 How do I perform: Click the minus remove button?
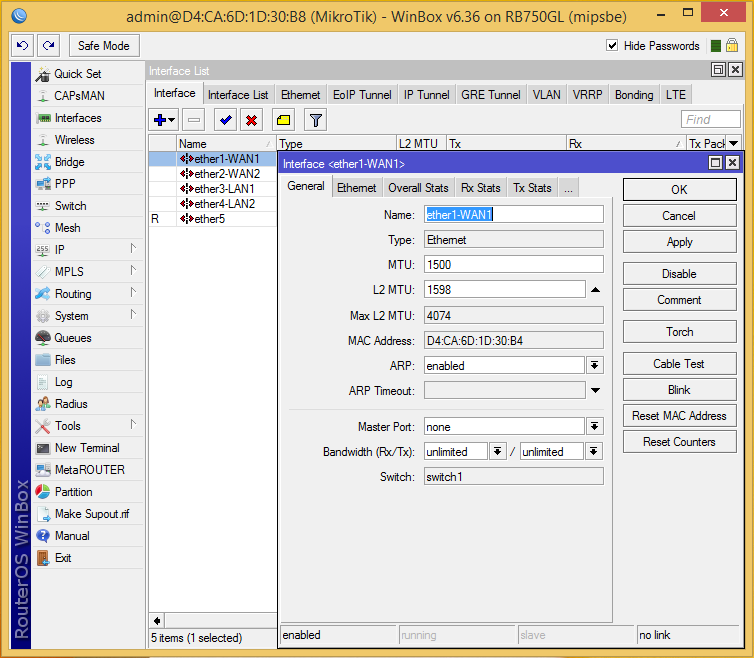(194, 120)
